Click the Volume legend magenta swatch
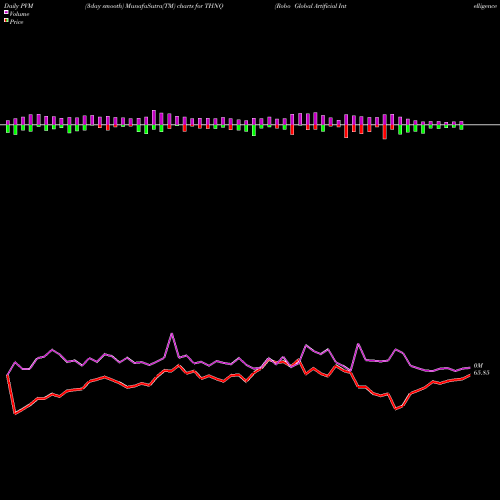 click(6, 12)
